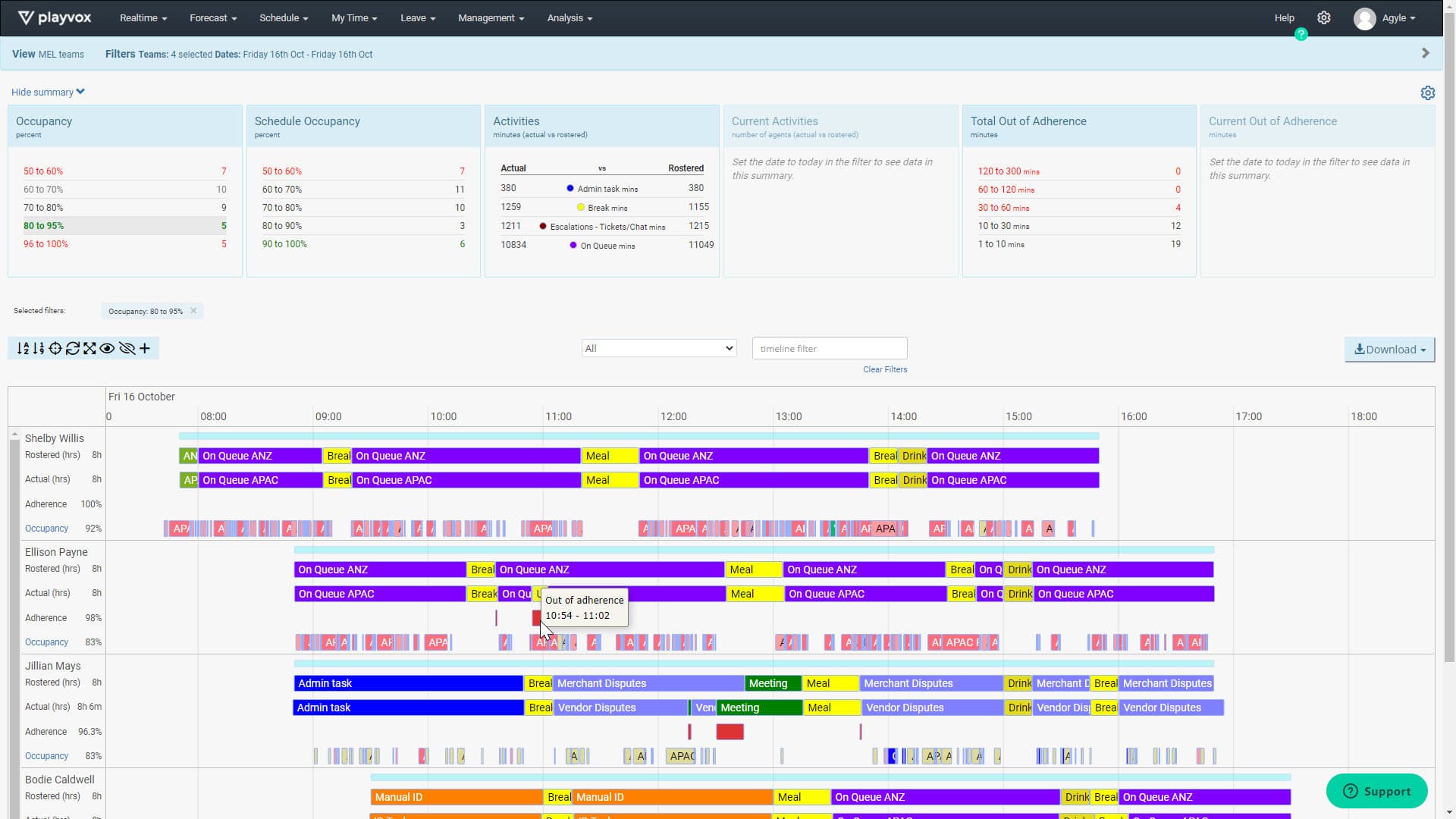Open the Agyle user account menu
This screenshot has width=1456, height=819.
tap(1395, 17)
